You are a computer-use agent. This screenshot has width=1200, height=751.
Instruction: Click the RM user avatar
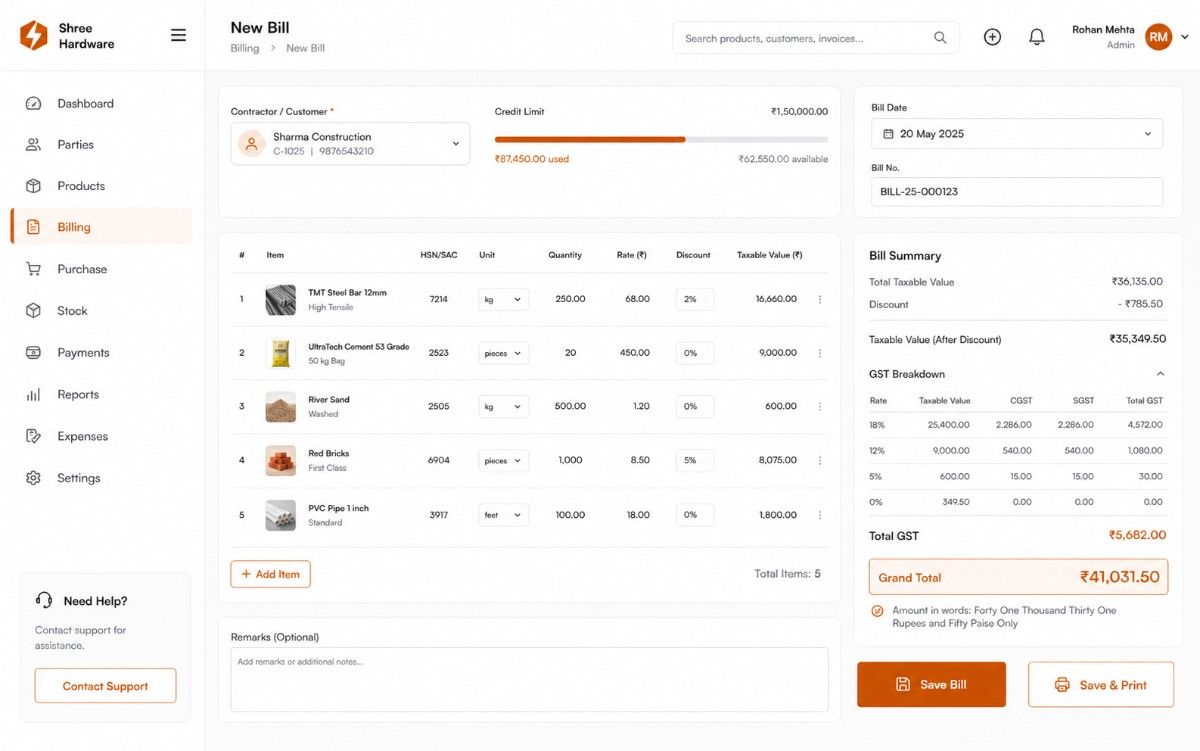pyautogui.click(x=1158, y=37)
